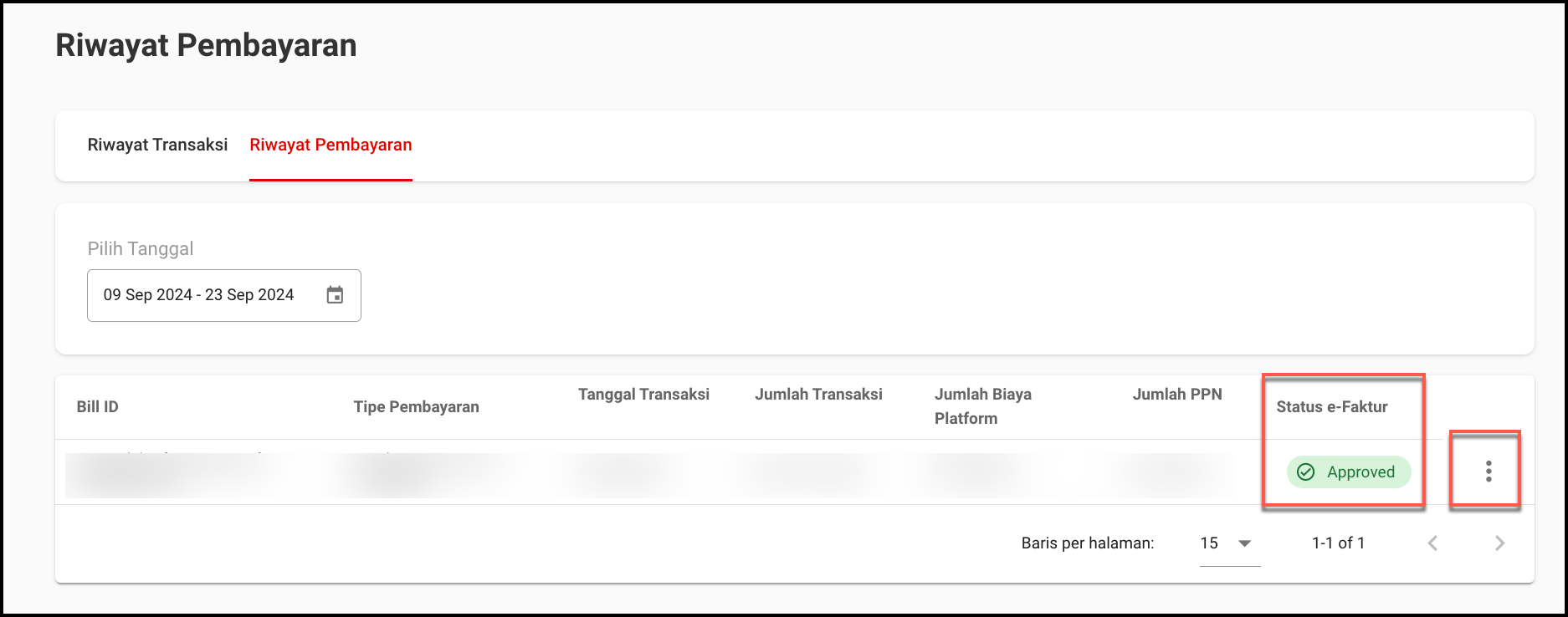1568x617 pixels.
Task: Go to the previous page arrow
Action: click(1432, 543)
